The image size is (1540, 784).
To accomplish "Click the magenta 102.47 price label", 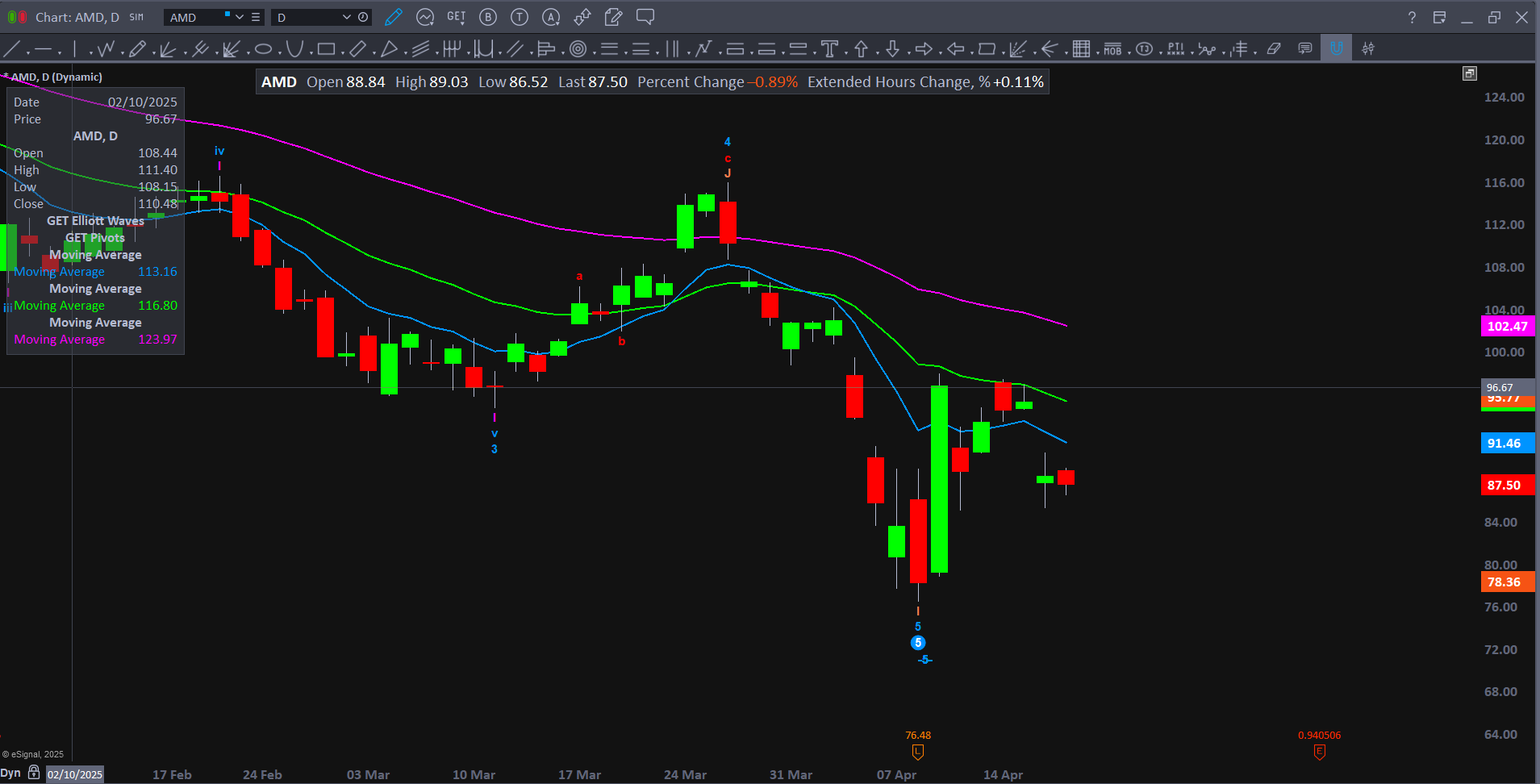I will coord(1507,327).
